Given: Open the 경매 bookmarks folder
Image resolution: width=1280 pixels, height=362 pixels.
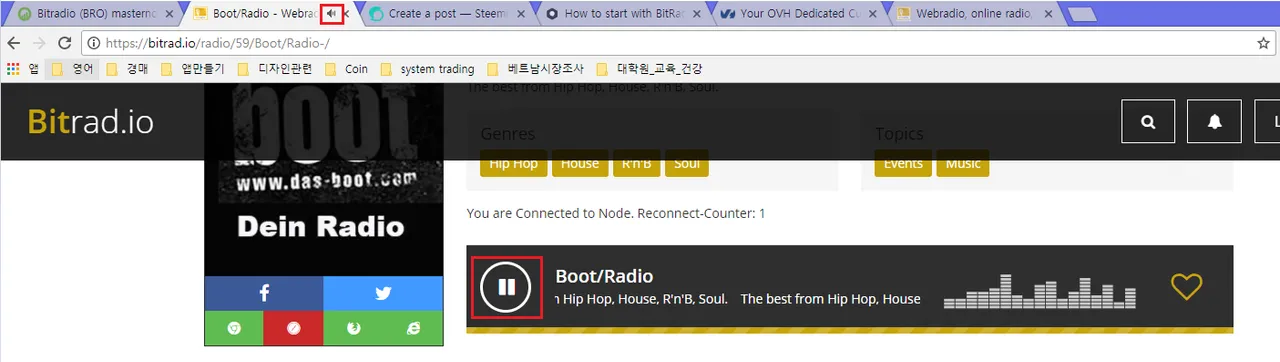Looking at the screenshot, I should coord(127,69).
